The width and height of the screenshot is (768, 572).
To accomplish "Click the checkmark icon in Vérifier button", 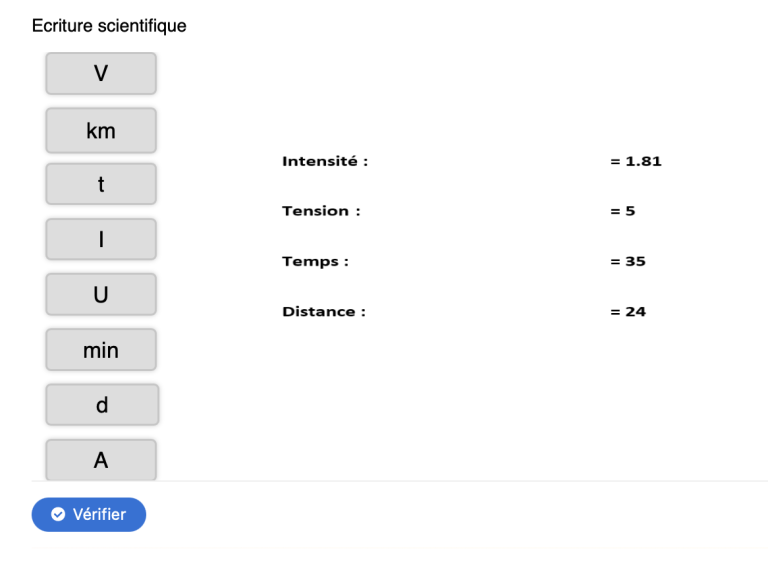I will pyautogui.click(x=58, y=514).
